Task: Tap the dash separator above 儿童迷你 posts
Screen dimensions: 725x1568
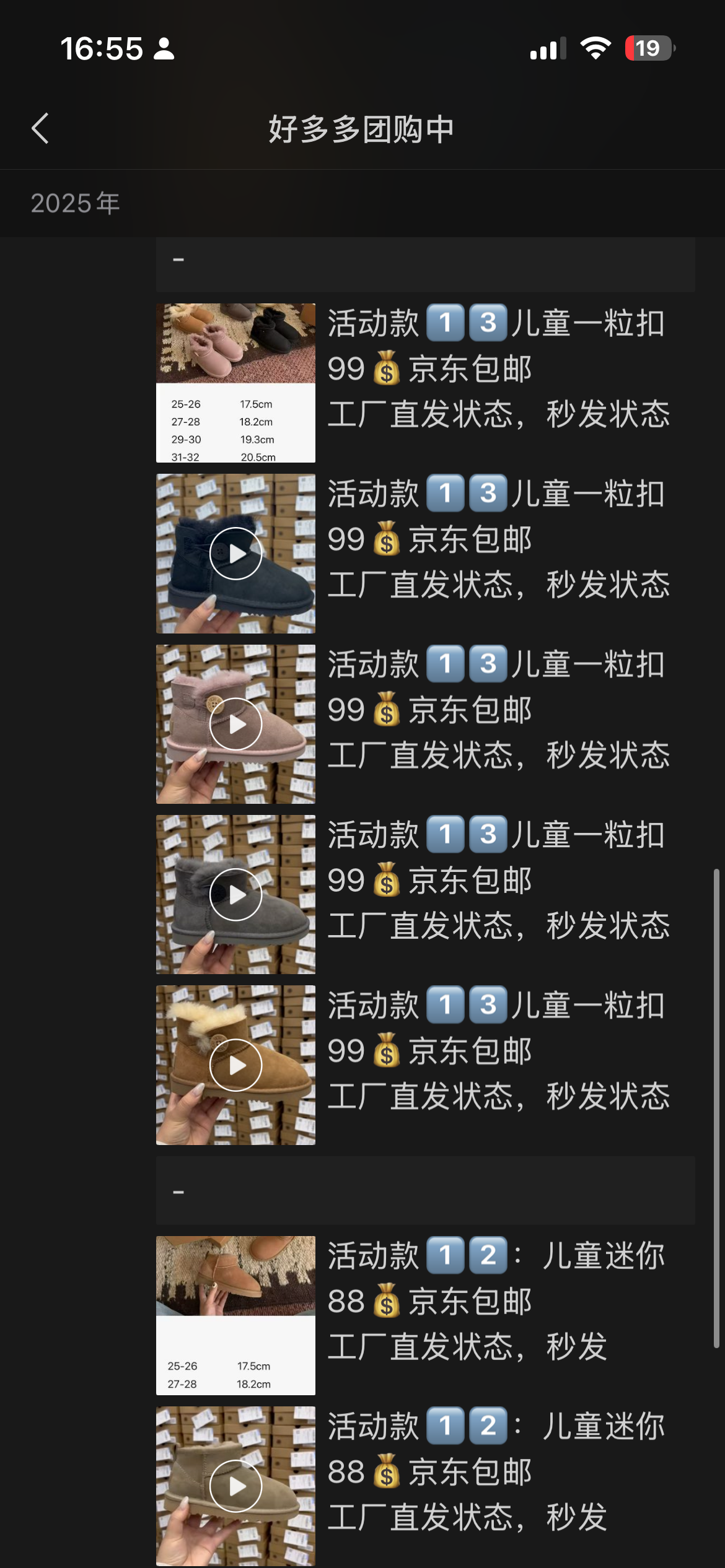Action: coord(425,1190)
